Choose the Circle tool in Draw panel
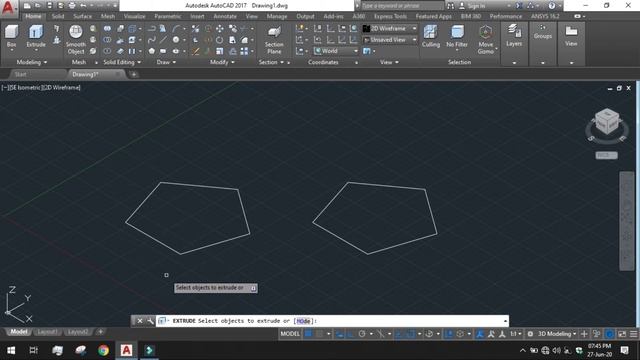Viewport: 640px width, 360px height. click(x=176, y=40)
